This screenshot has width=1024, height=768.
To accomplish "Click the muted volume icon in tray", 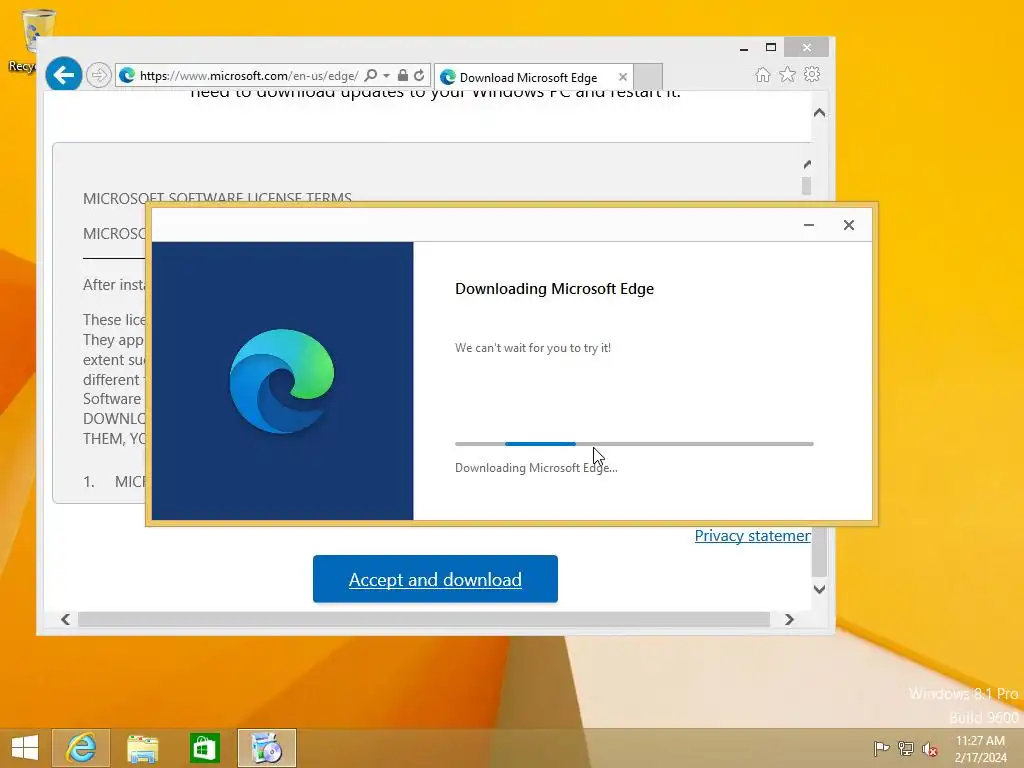I will 930,748.
